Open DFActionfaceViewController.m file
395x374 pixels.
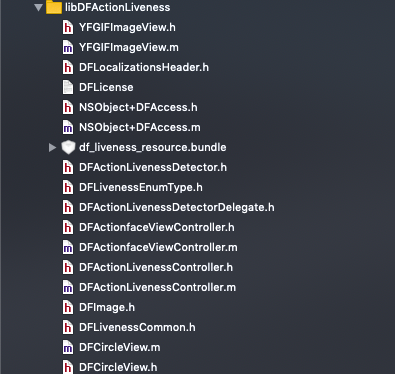(158, 247)
